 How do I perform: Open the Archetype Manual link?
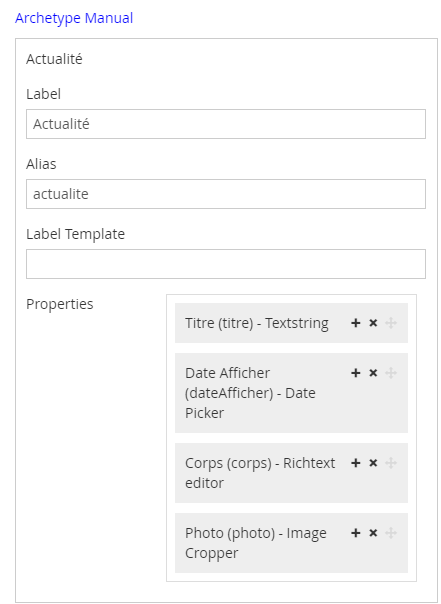pos(74,18)
